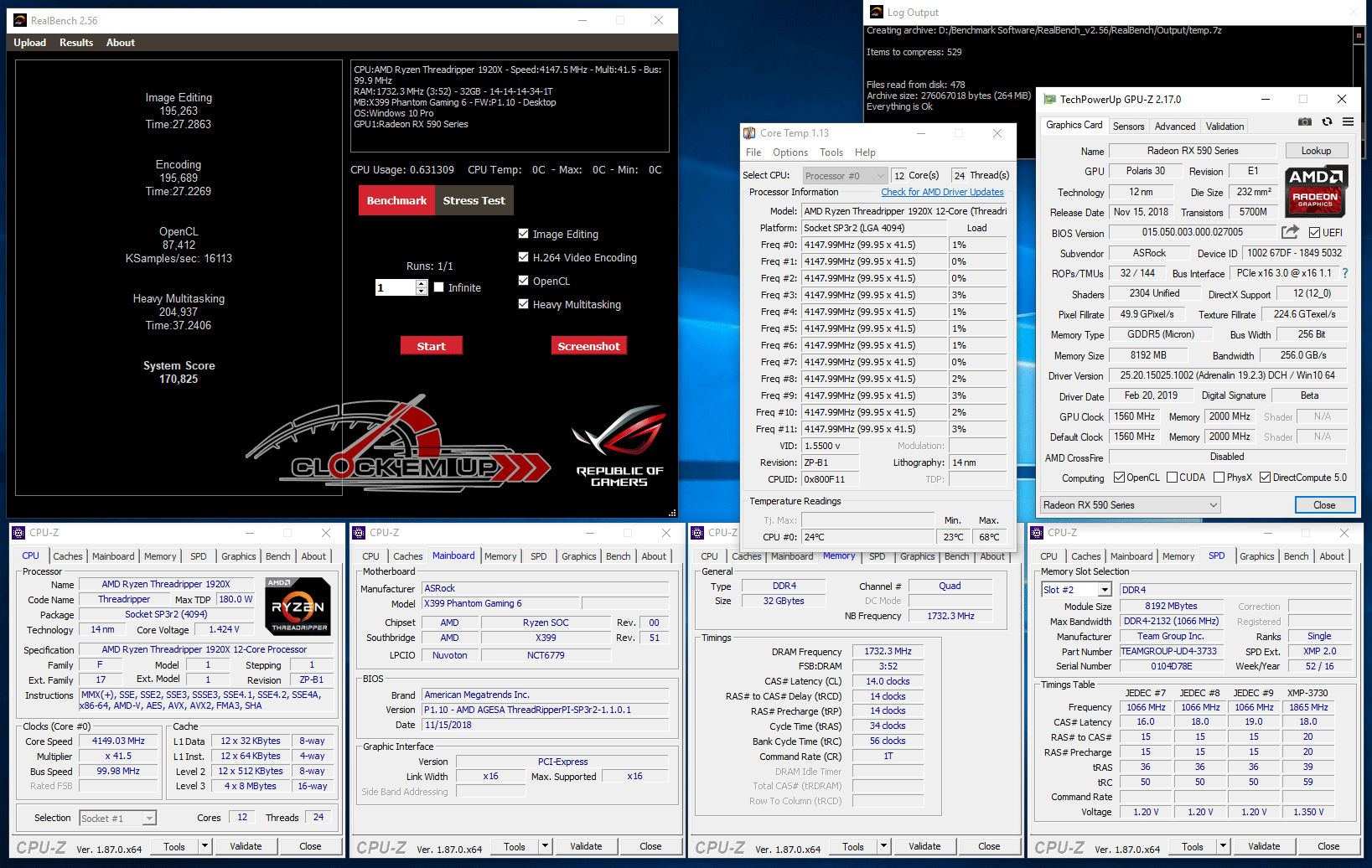Open the GPU-Z hamburger menu

pyautogui.click(x=1348, y=122)
